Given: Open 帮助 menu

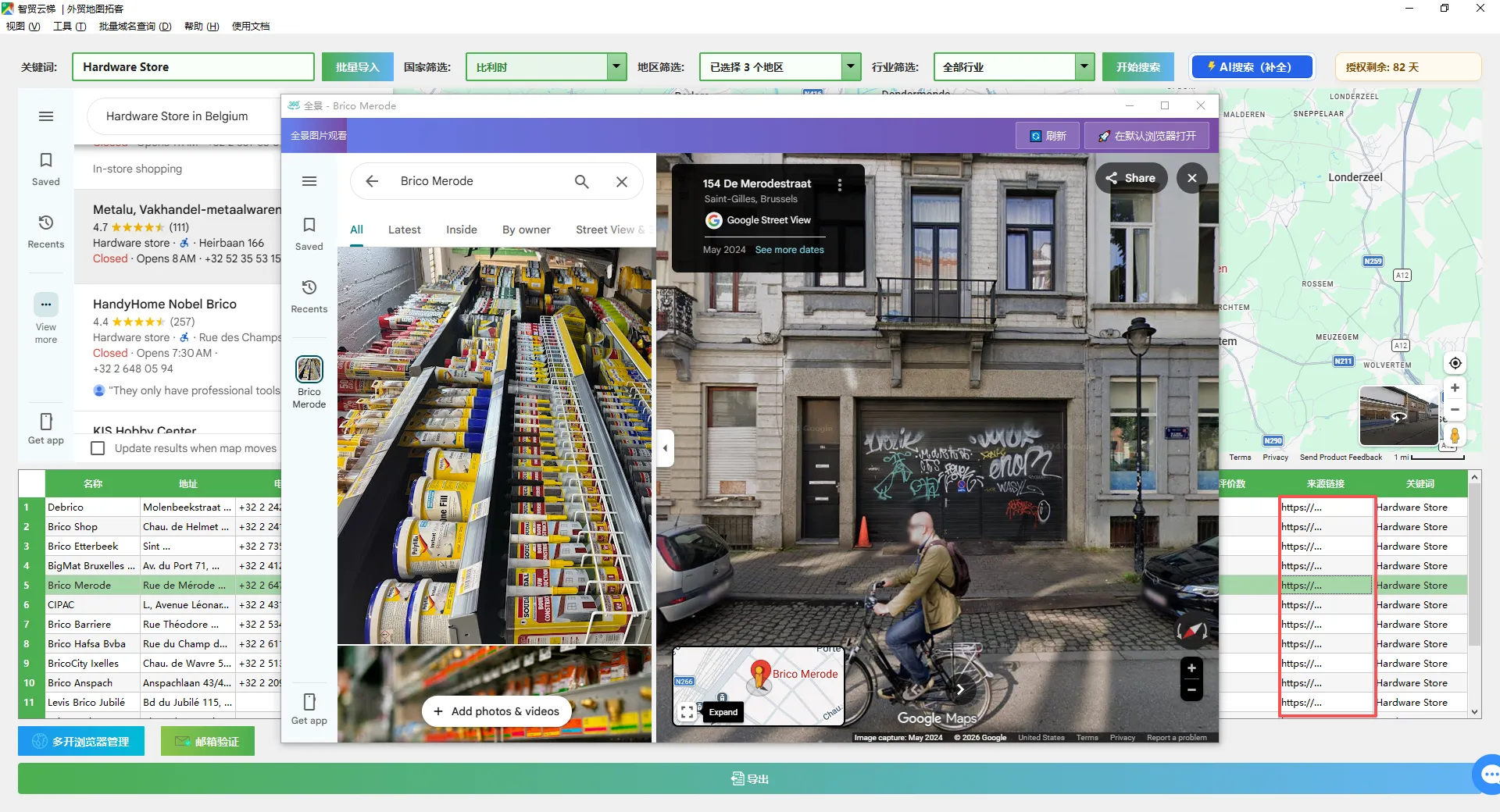Looking at the screenshot, I should pyautogui.click(x=202, y=26).
